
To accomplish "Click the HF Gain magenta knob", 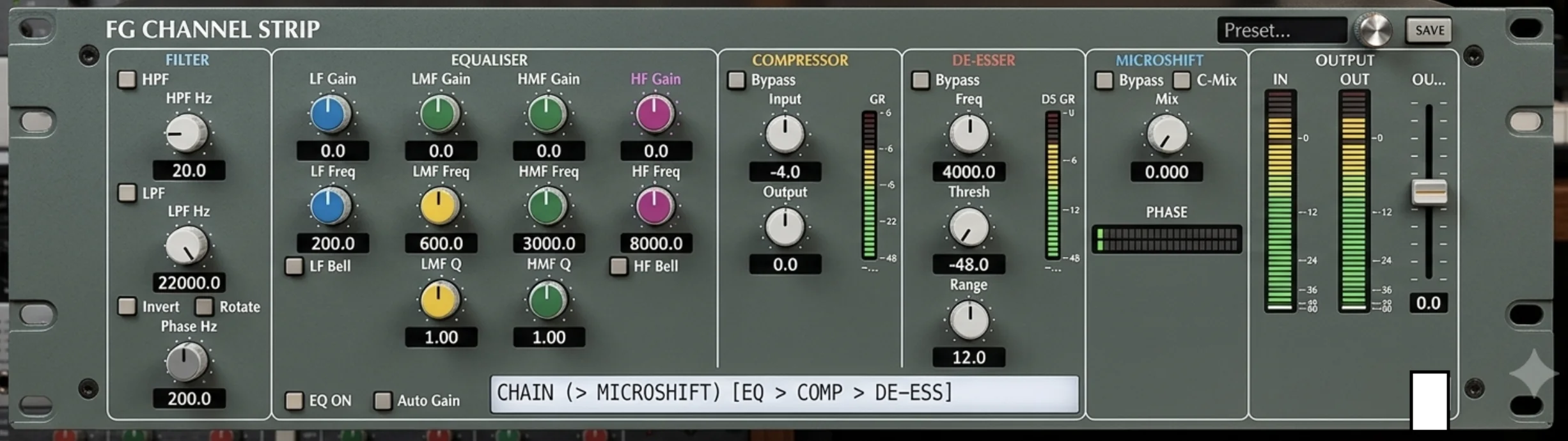I will click(655, 114).
